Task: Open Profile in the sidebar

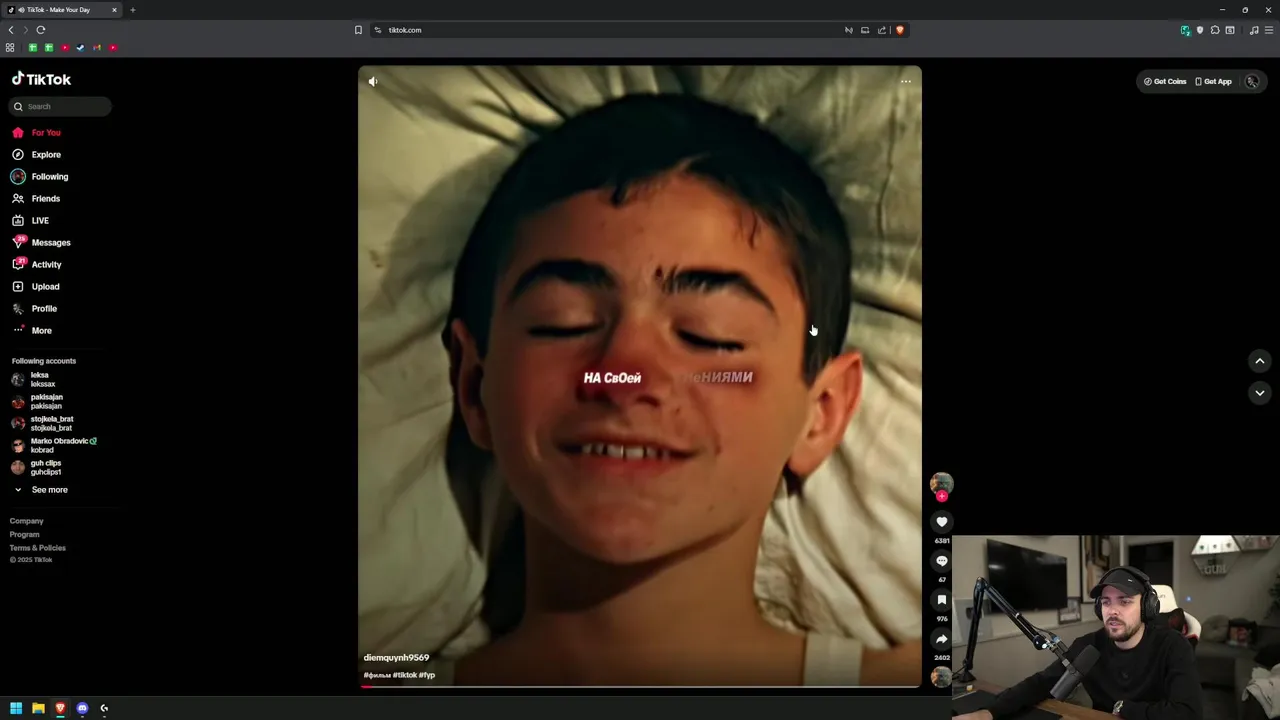Action: tap(35, 308)
